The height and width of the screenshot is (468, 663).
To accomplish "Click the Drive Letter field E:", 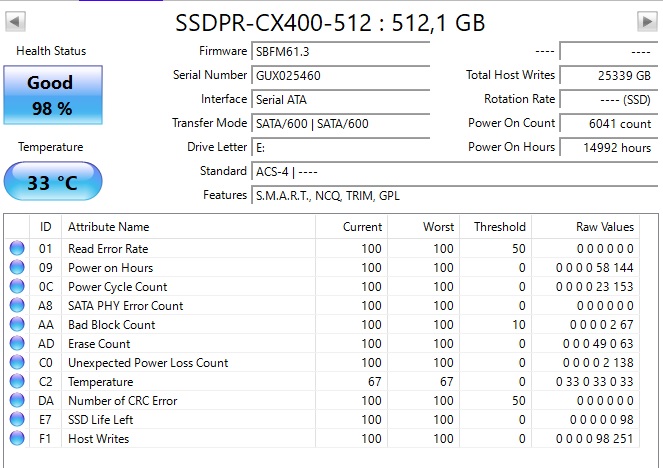I will pyautogui.click(x=341, y=148).
